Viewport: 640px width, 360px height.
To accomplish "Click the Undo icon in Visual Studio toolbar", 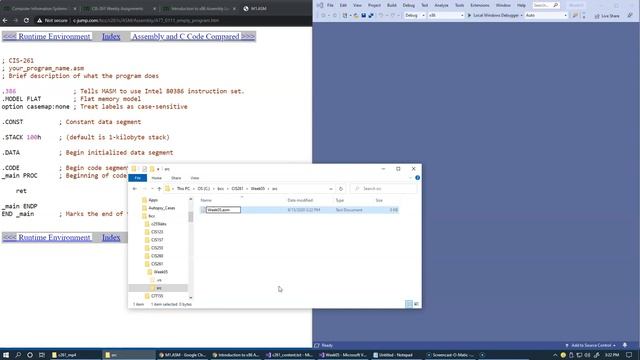I will 381,16.
